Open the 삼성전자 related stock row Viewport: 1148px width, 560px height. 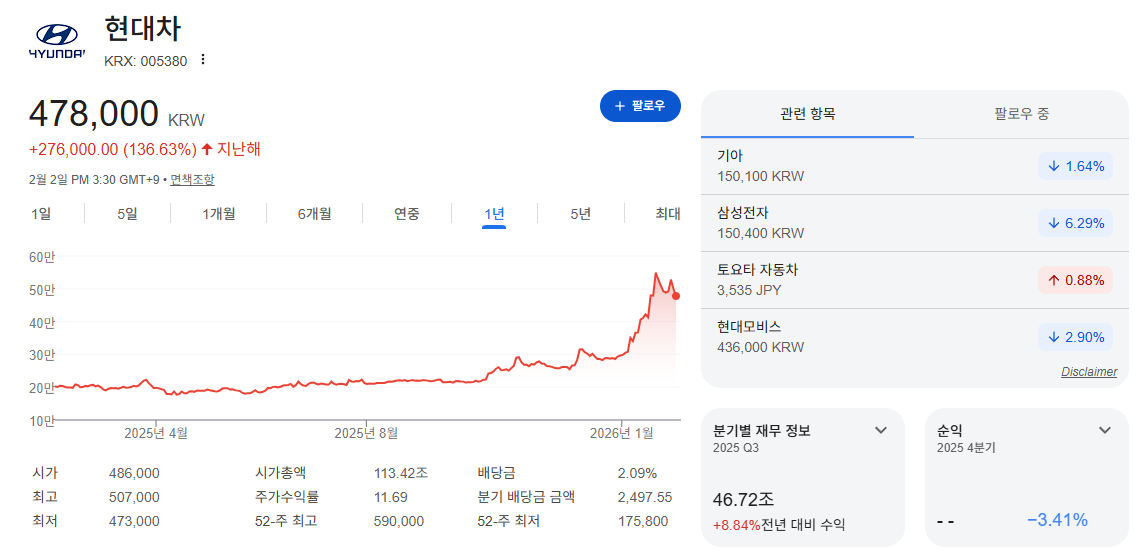[x=914, y=223]
